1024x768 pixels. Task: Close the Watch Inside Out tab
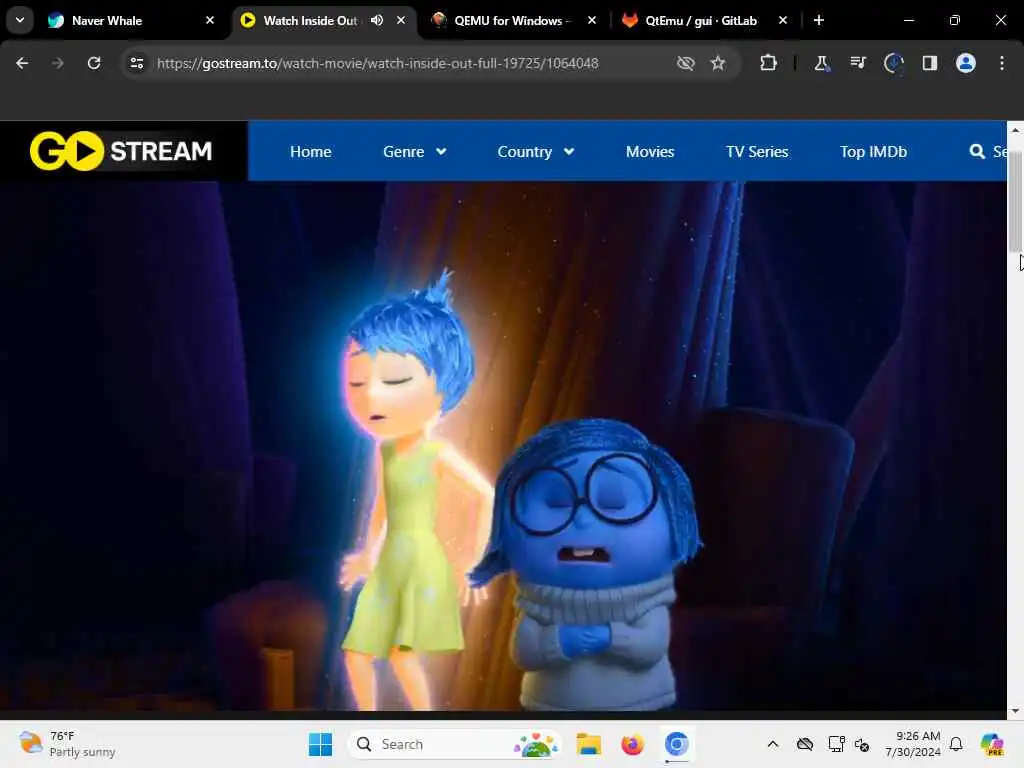click(401, 20)
